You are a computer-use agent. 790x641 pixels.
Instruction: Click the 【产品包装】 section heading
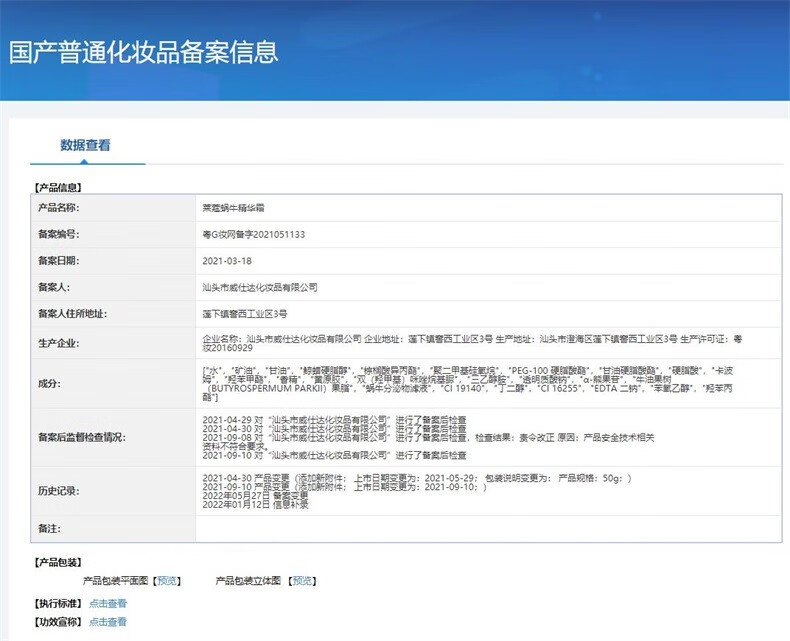point(58,562)
